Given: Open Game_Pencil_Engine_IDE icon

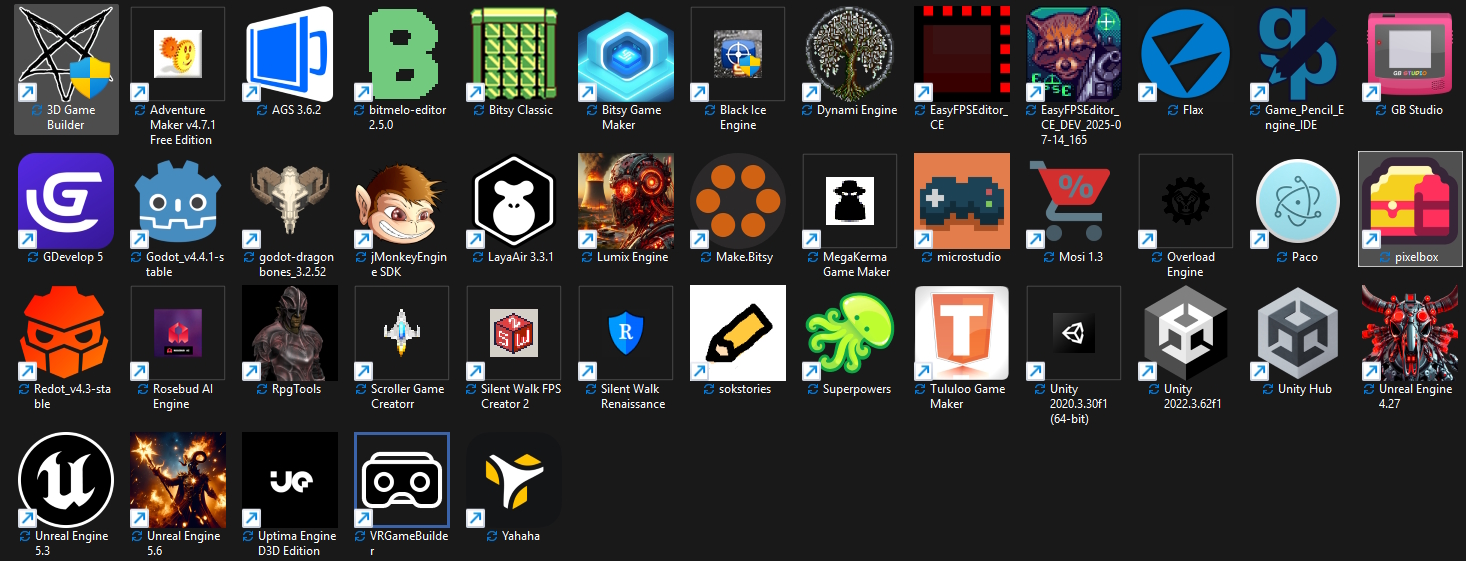Looking at the screenshot, I should 1298,54.
